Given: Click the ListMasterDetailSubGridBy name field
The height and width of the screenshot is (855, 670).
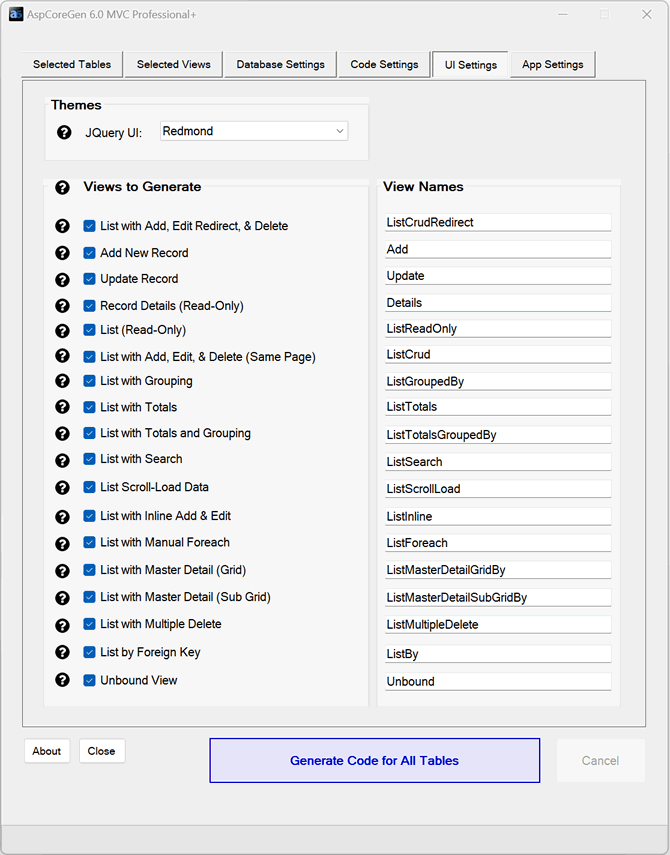Looking at the screenshot, I should click(497, 597).
